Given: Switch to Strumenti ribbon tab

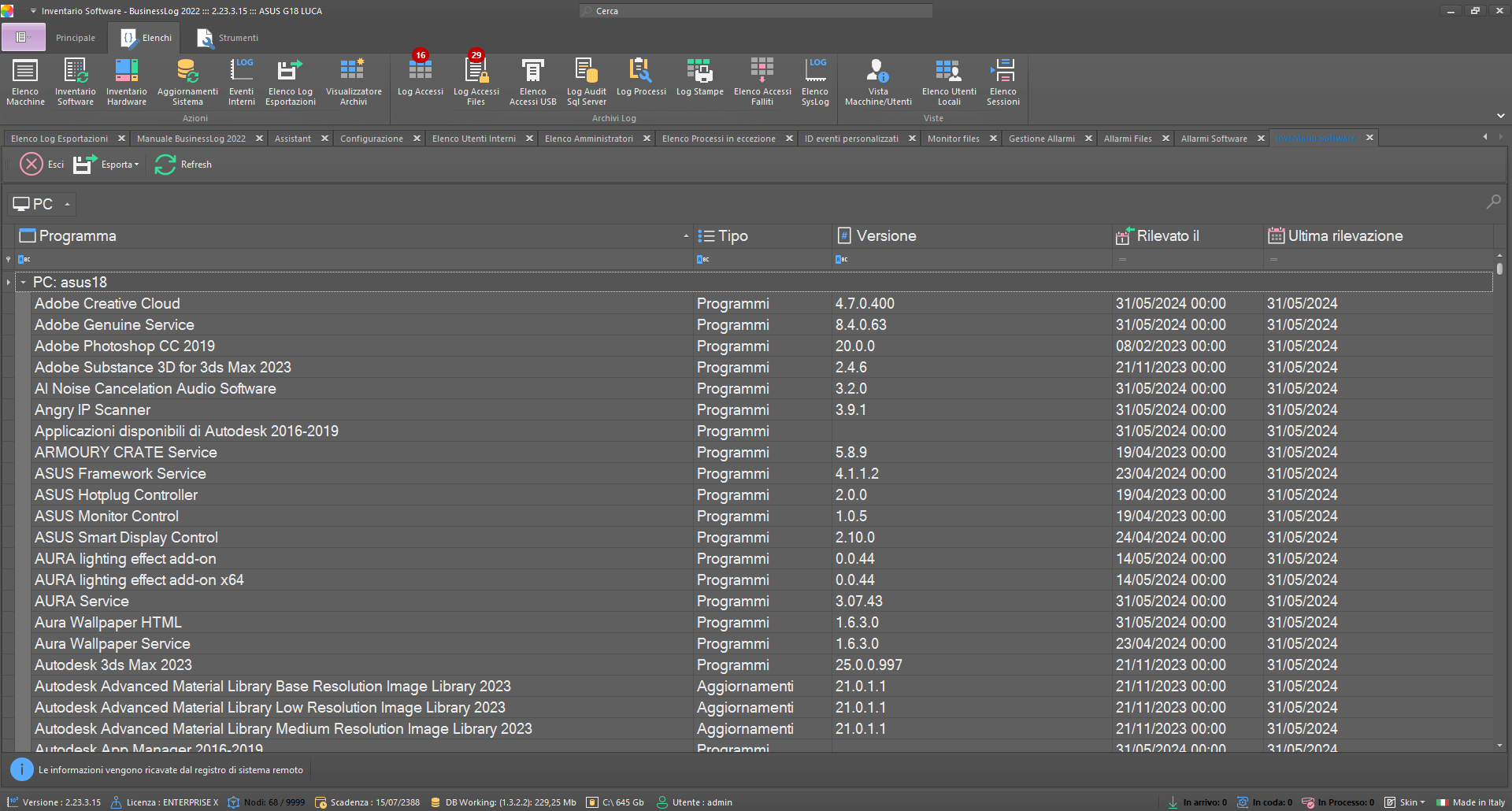Looking at the screenshot, I should pos(228,38).
